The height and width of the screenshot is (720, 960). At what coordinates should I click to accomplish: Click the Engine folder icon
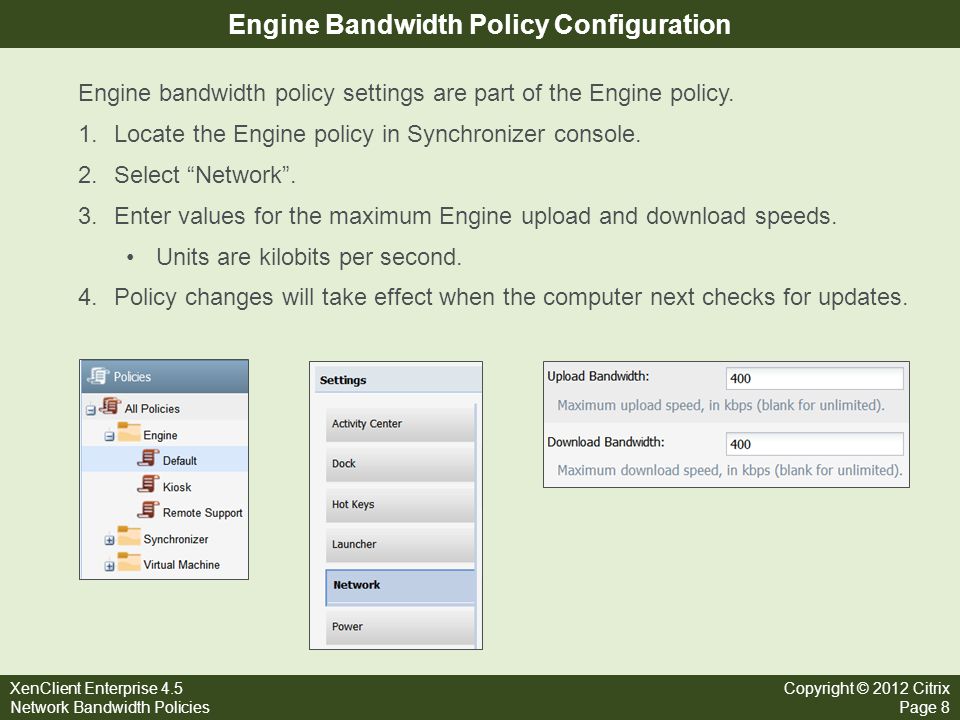pos(129,433)
